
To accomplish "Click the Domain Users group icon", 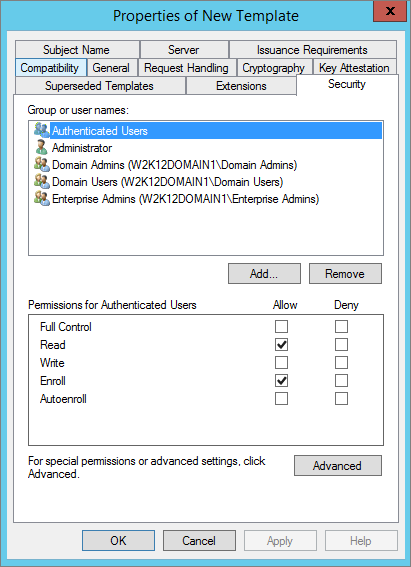I will click(42, 182).
